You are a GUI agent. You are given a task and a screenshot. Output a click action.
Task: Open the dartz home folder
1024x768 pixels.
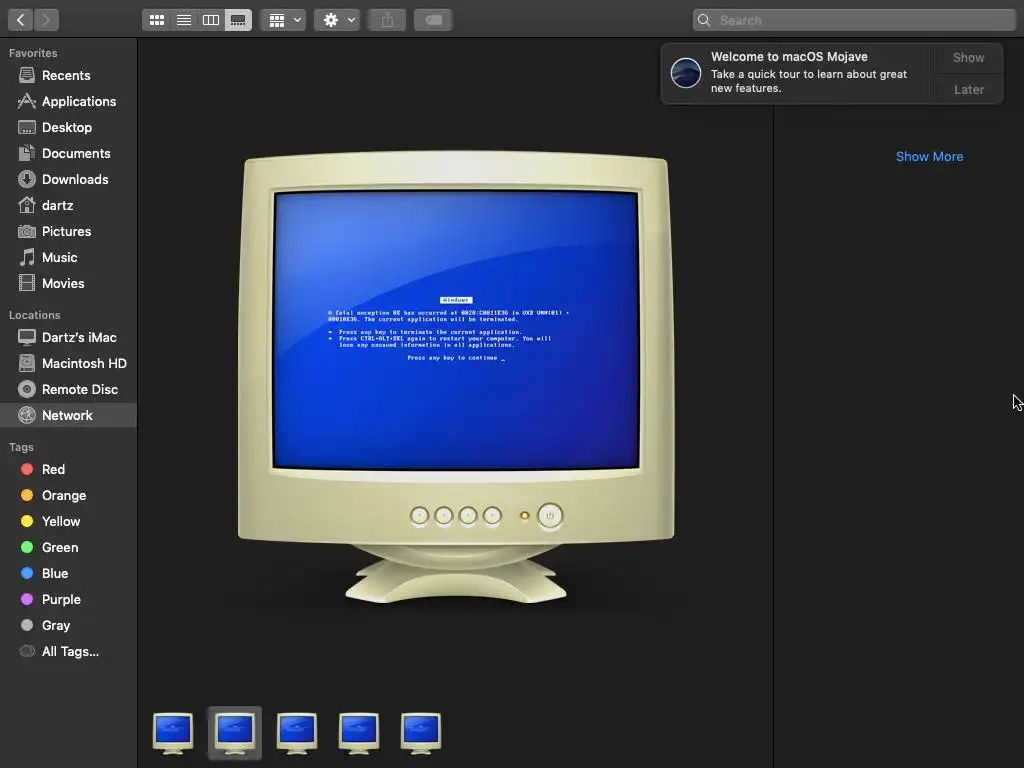[68, 205]
